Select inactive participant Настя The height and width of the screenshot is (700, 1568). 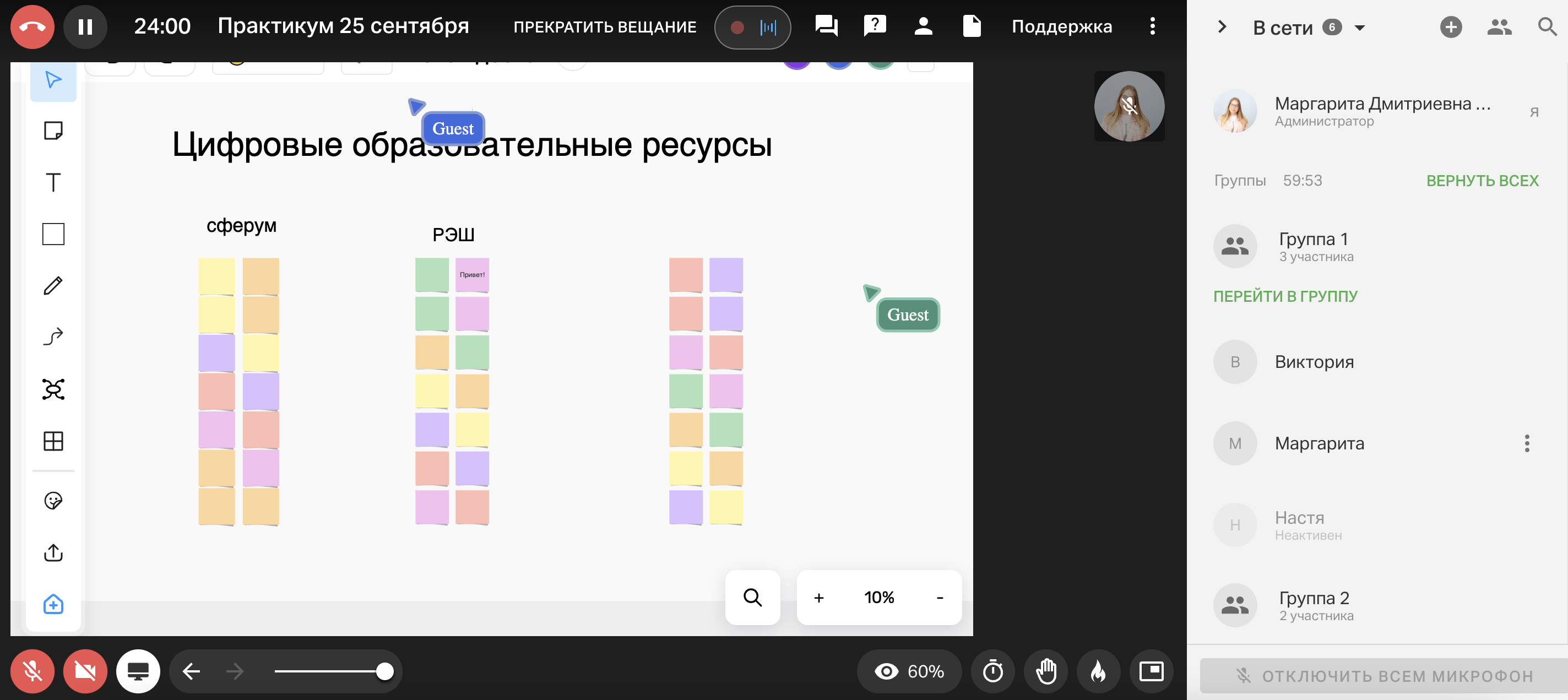(x=1377, y=525)
